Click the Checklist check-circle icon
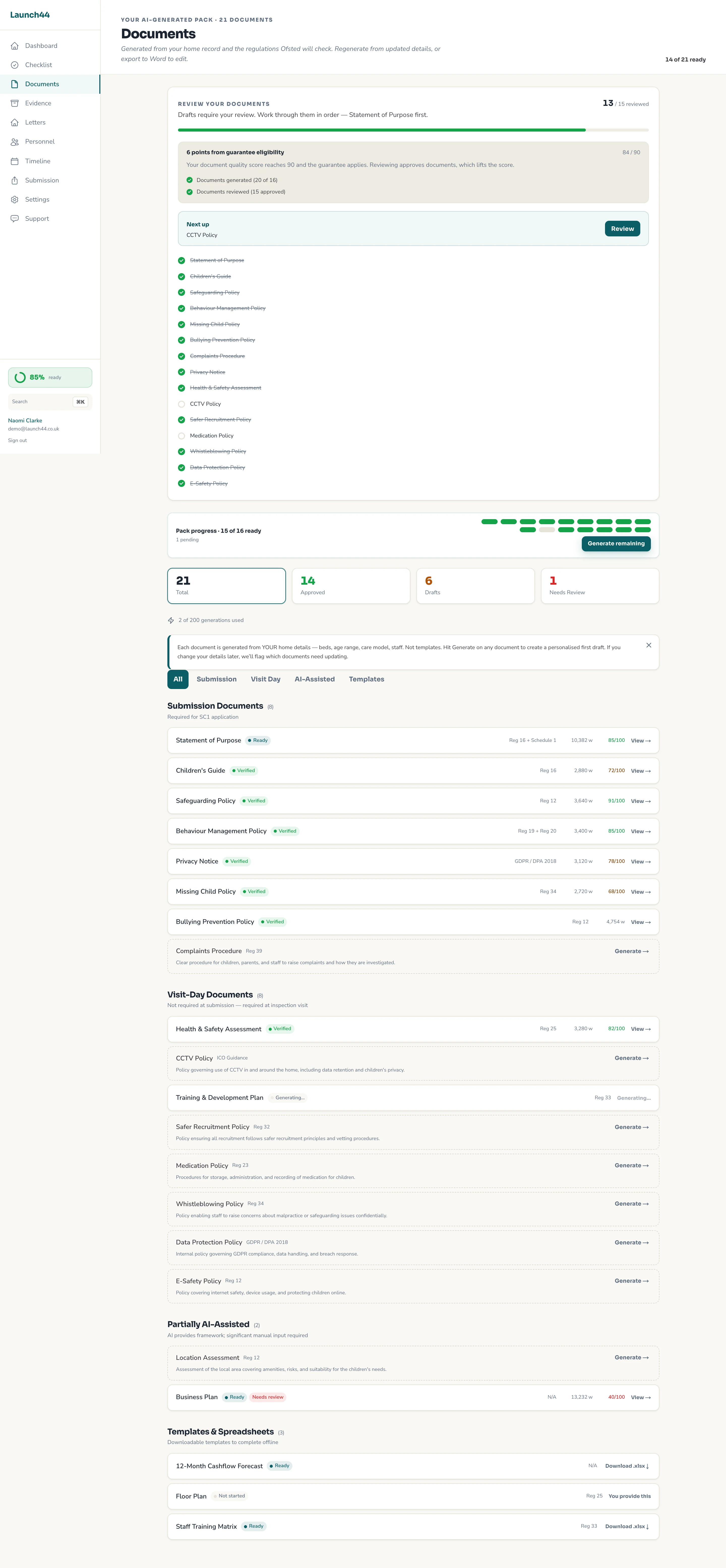726x1568 pixels. pyautogui.click(x=15, y=65)
